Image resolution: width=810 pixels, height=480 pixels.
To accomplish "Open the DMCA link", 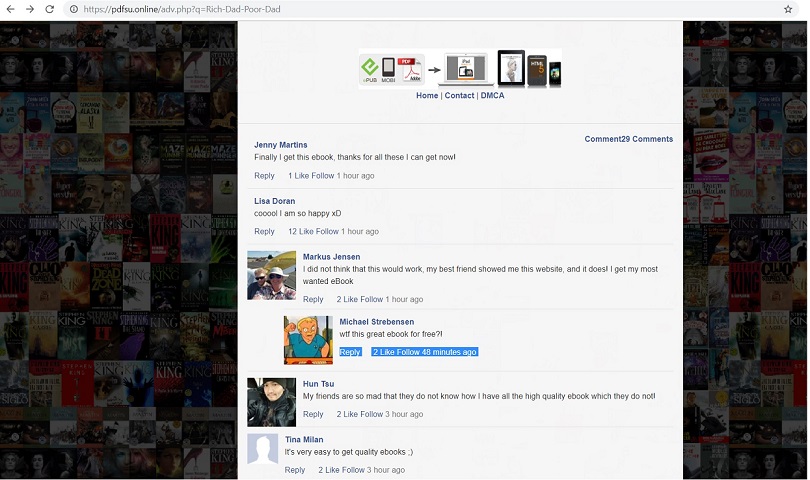I will [x=492, y=96].
